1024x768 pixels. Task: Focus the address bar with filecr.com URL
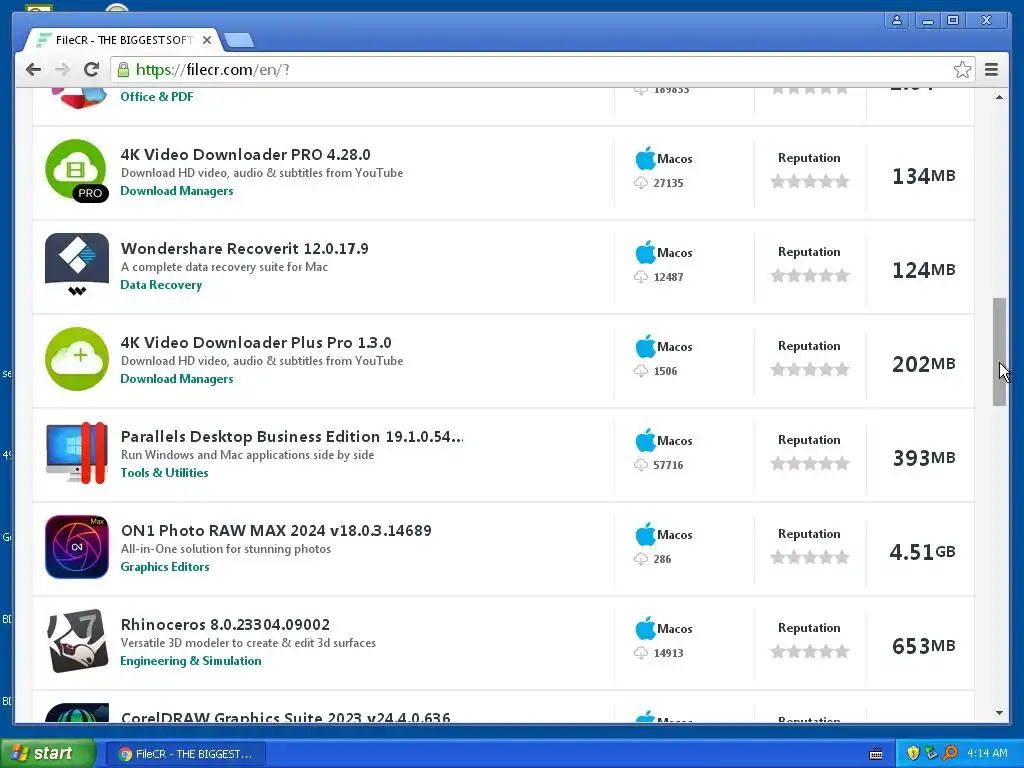pos(542,70)
